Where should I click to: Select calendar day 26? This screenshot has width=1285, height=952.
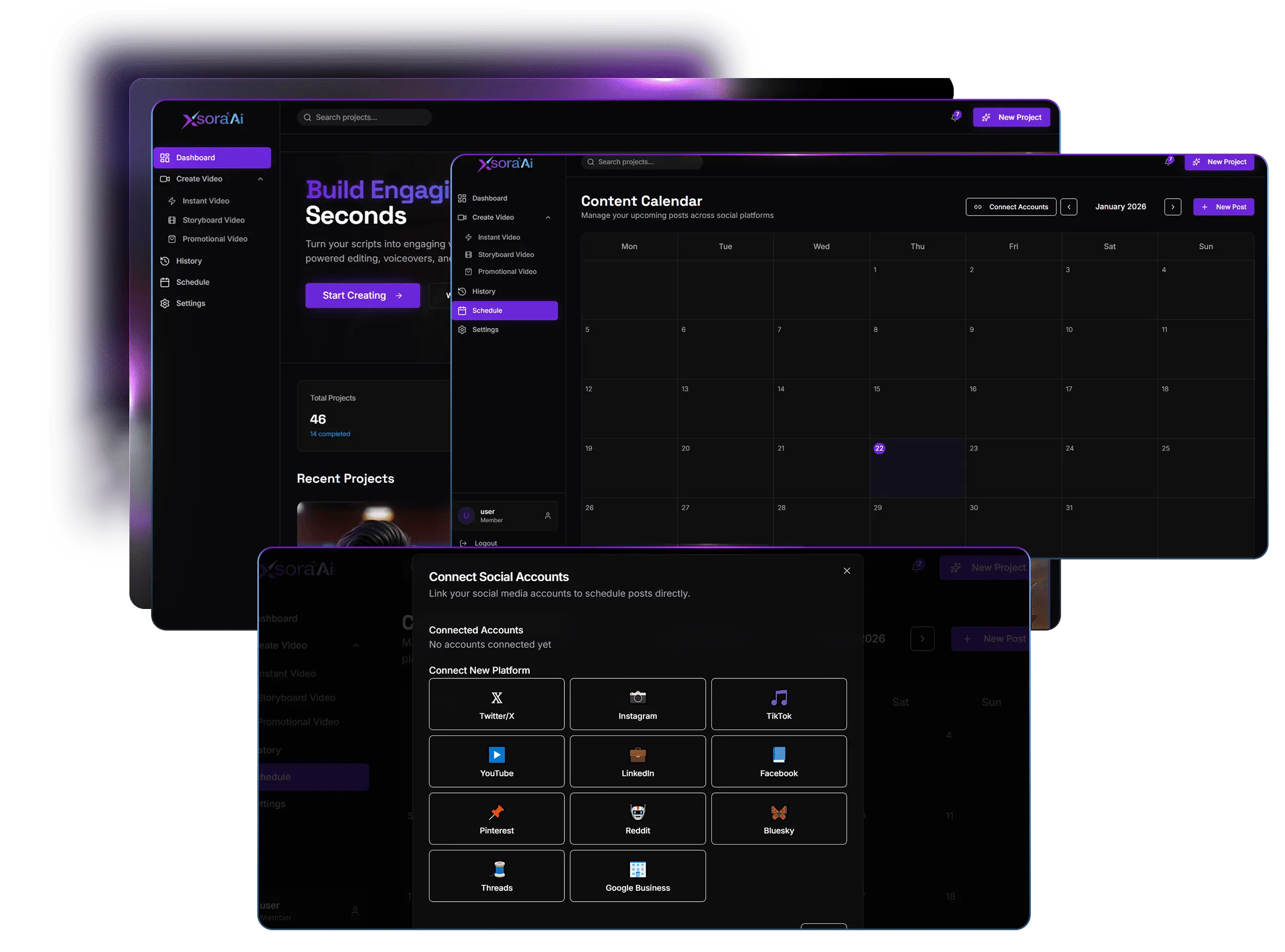coord(629,523)
